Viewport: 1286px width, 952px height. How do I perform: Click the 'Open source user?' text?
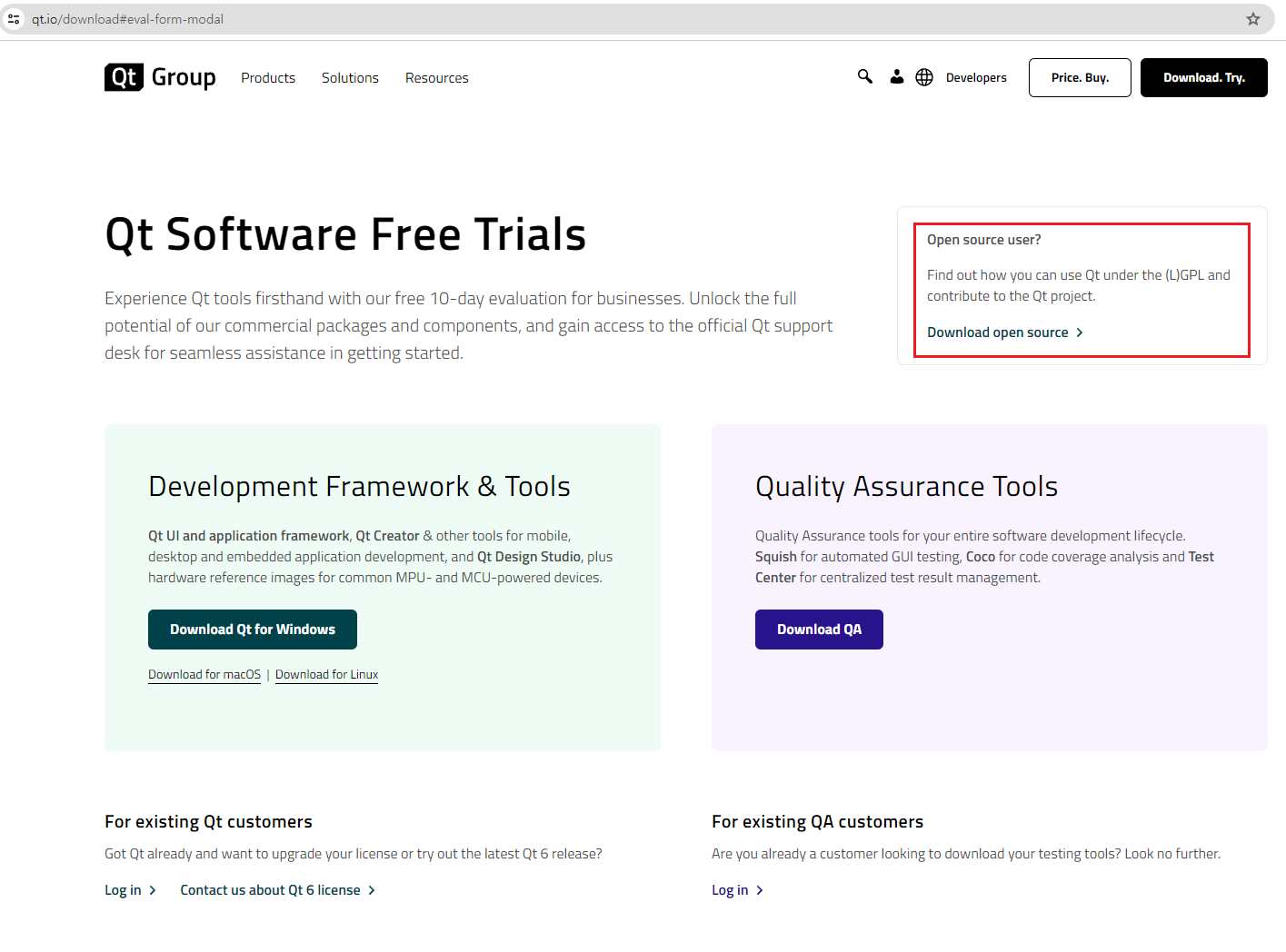(984, 240)
